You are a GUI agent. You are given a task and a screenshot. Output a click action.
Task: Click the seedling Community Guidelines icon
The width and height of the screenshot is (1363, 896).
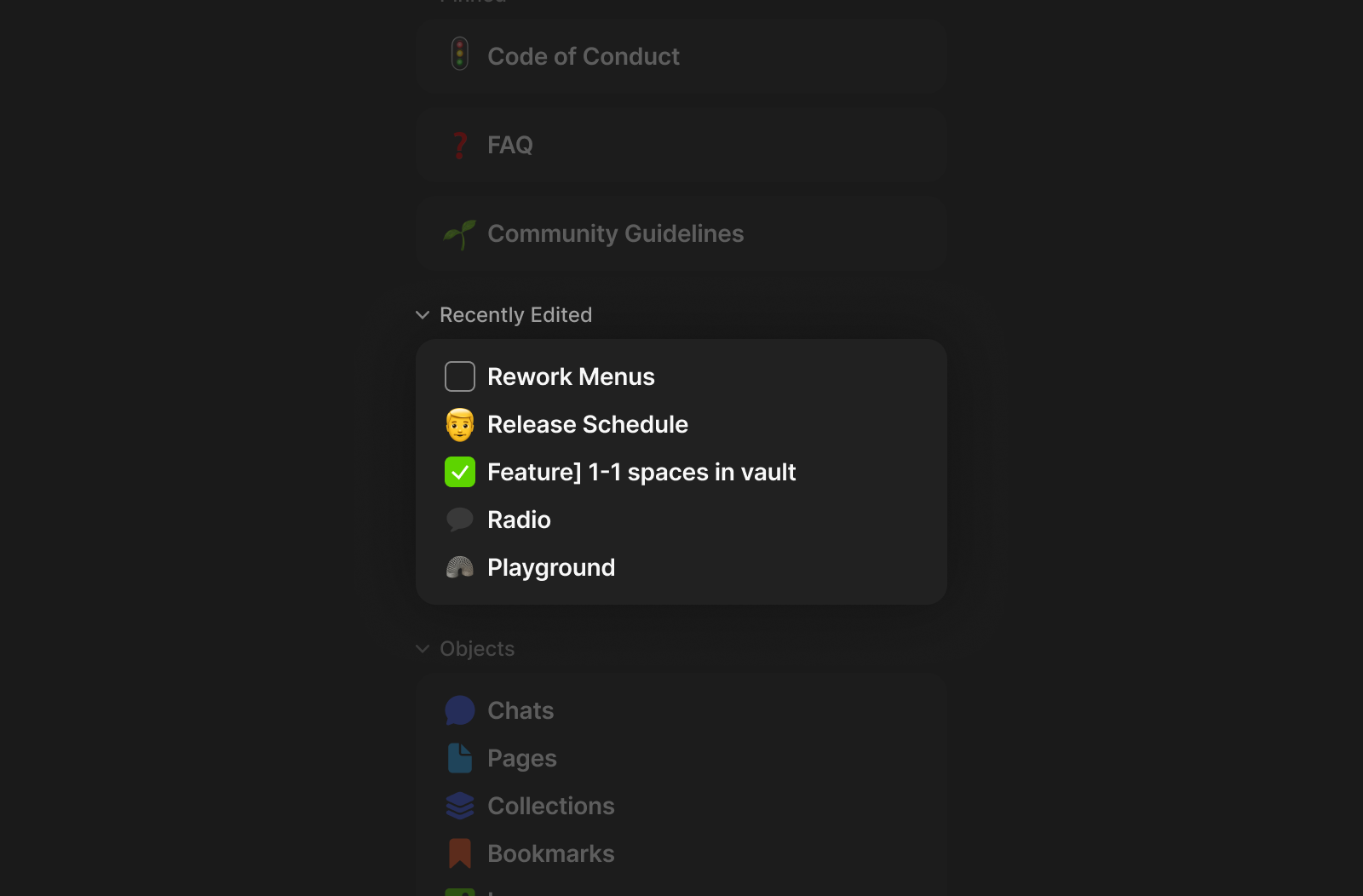[460, 234]
